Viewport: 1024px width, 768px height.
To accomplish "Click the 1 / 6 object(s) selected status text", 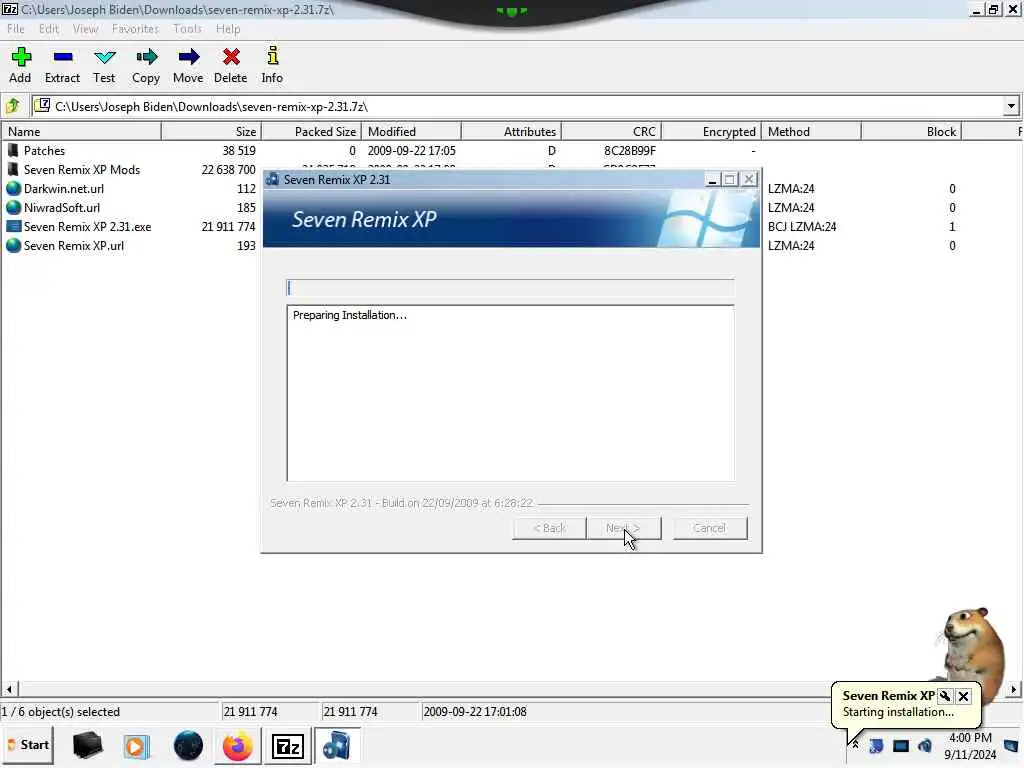I will [61, 711].
